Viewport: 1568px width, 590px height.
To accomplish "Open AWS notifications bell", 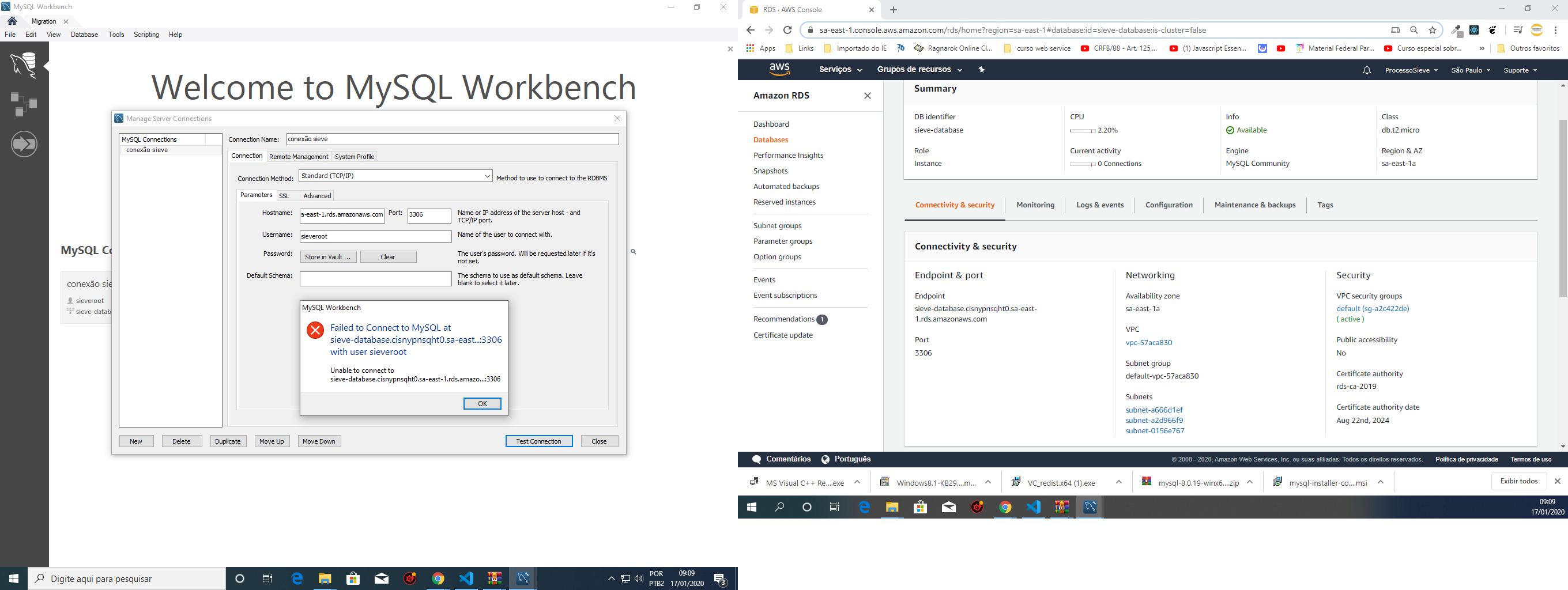I will click(1366, 70).
